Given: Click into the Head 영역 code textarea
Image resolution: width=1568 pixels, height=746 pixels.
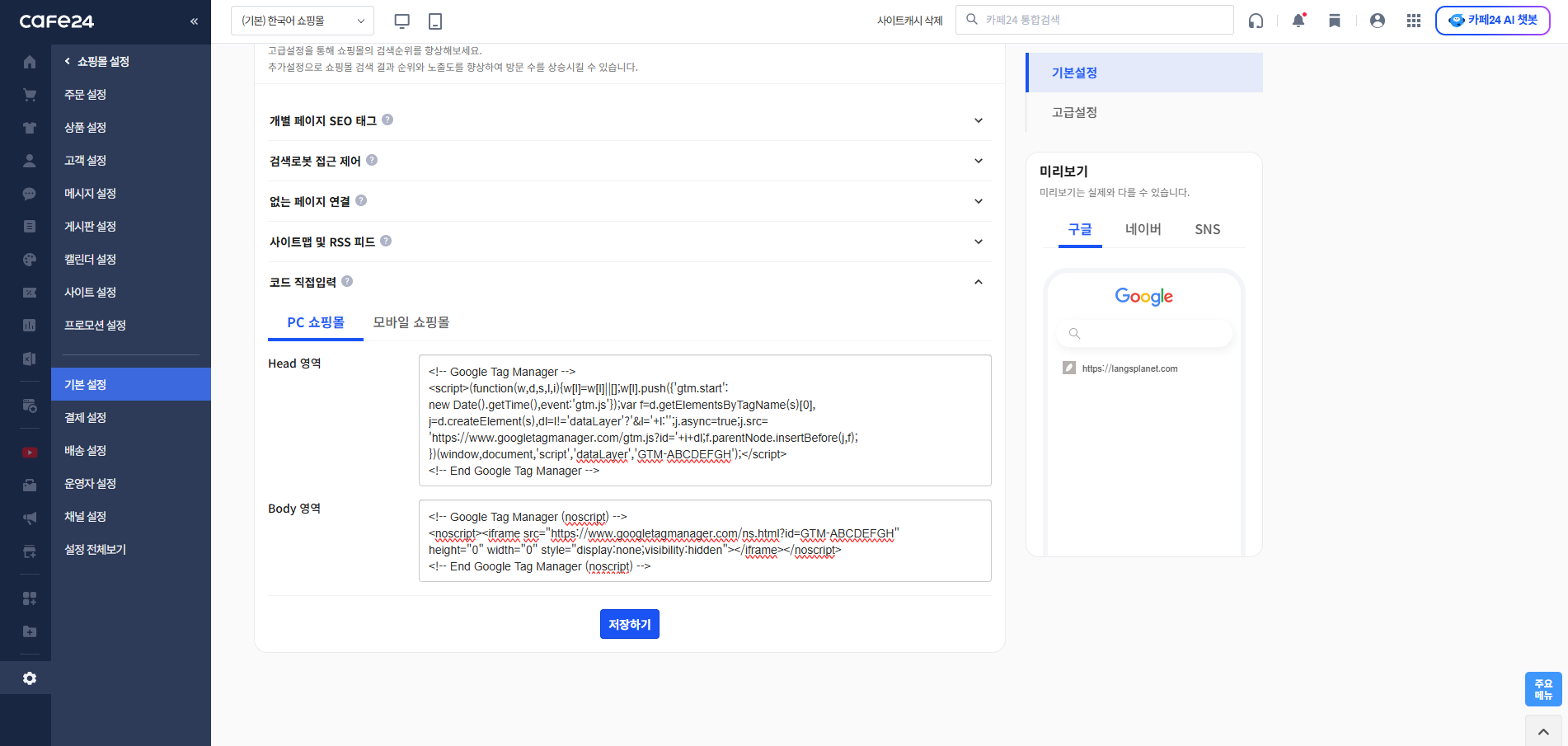Looking at the screenshot, I should pyautogui.click(x=705, y=420).
